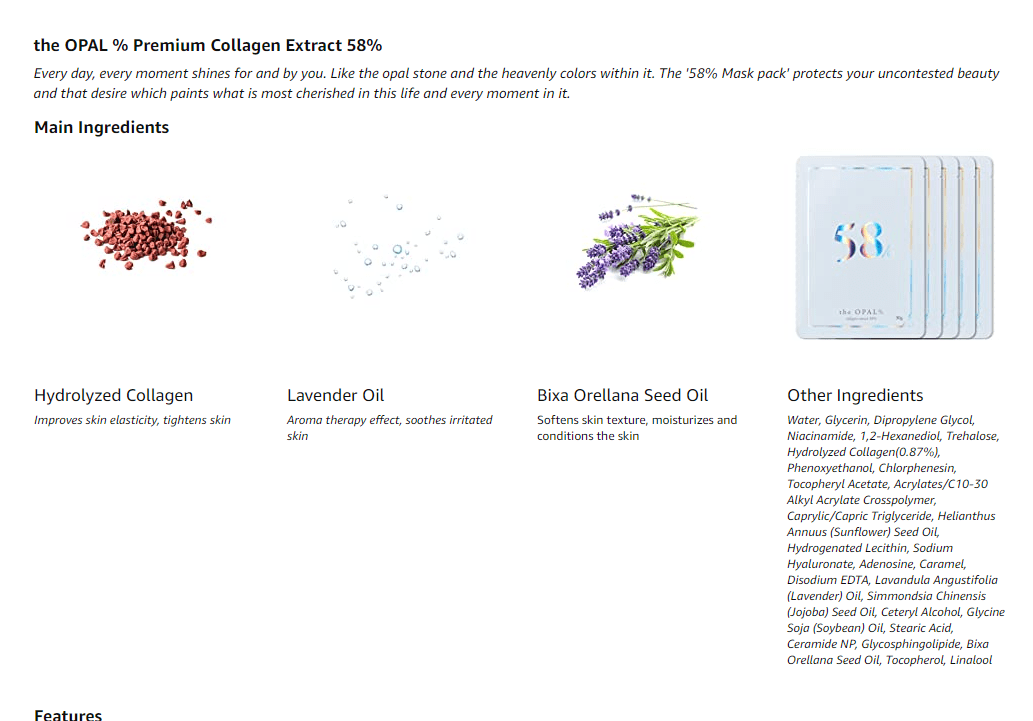Click the italic 'Every day, every moment' tagline

[516, 83]
